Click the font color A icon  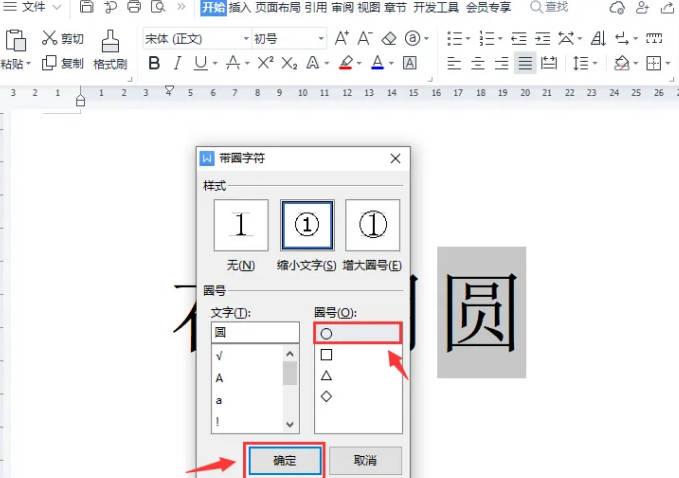378,63
